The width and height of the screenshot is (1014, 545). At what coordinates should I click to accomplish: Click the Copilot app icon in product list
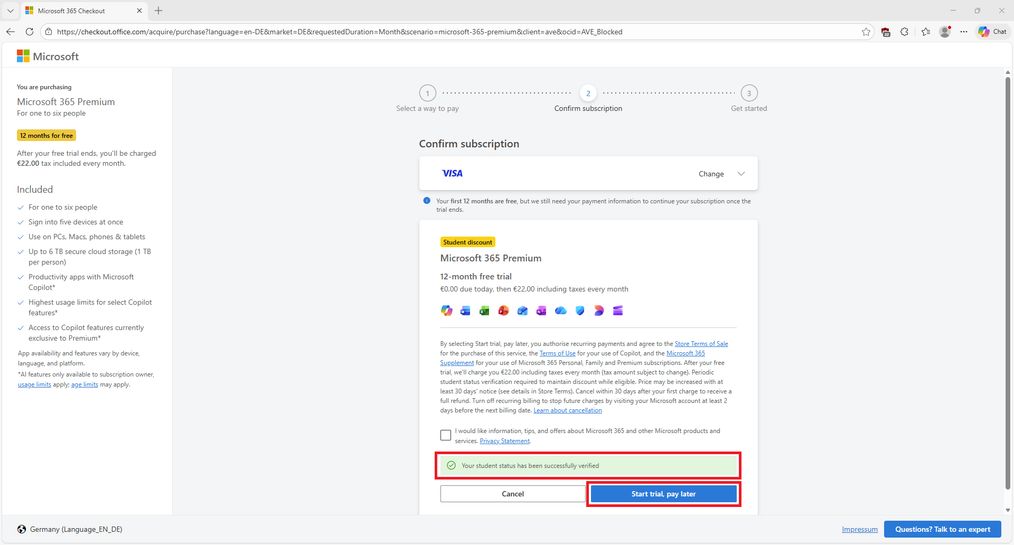pos(446,311)
